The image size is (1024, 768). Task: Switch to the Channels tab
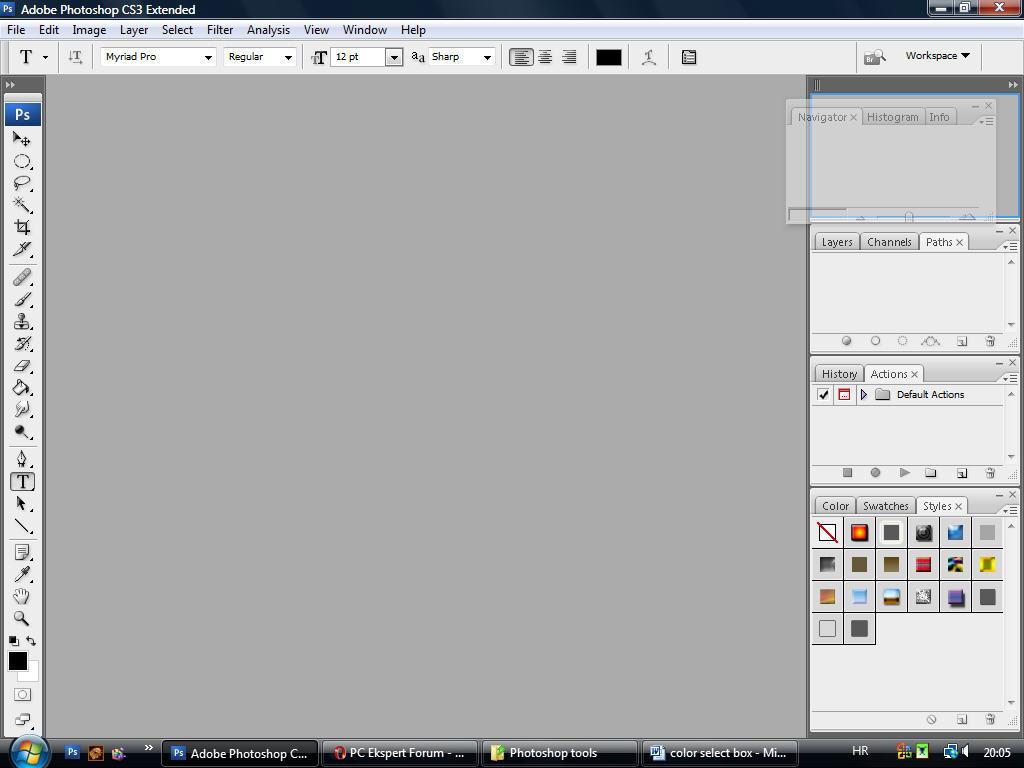coord(889,242)
